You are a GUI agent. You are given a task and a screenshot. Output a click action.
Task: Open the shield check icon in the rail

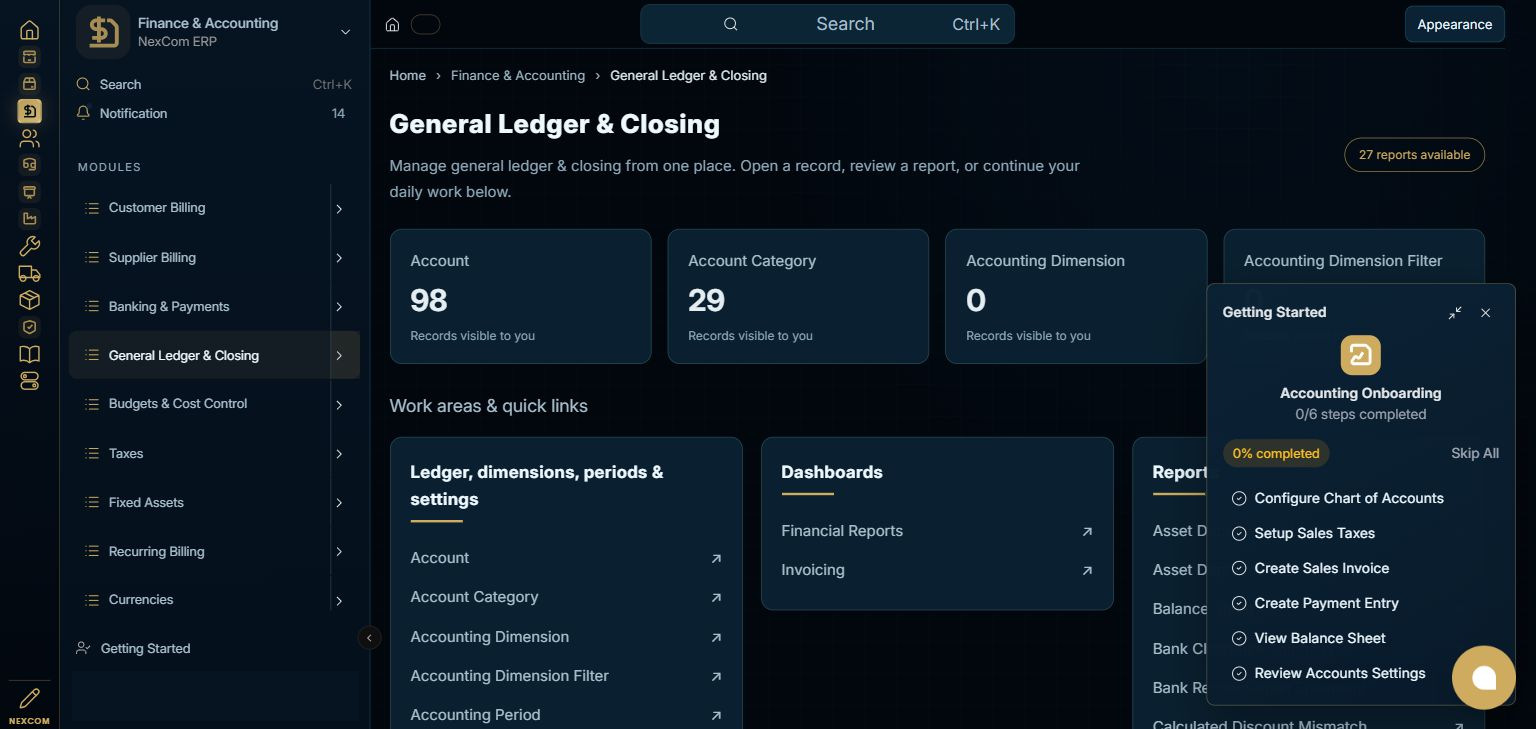click(x=29, y=327)
